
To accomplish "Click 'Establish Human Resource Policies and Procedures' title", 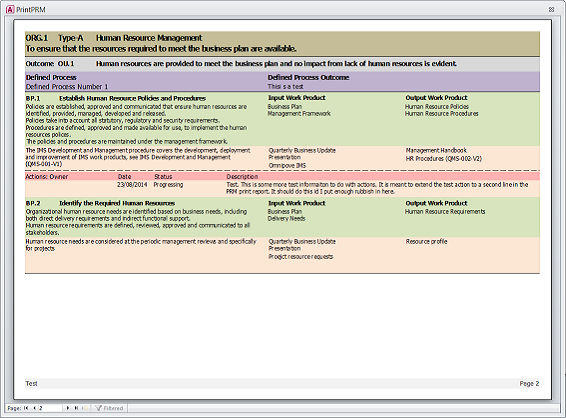I will click(132, 98).
